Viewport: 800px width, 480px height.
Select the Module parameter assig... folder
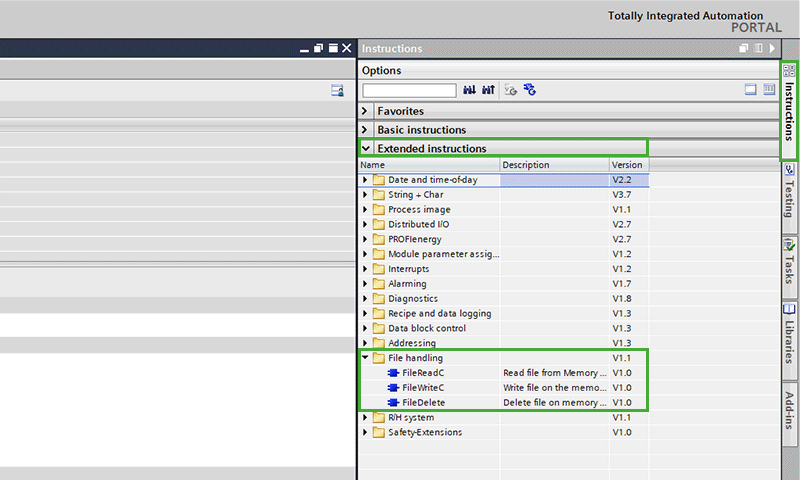[x=443, y=254]
